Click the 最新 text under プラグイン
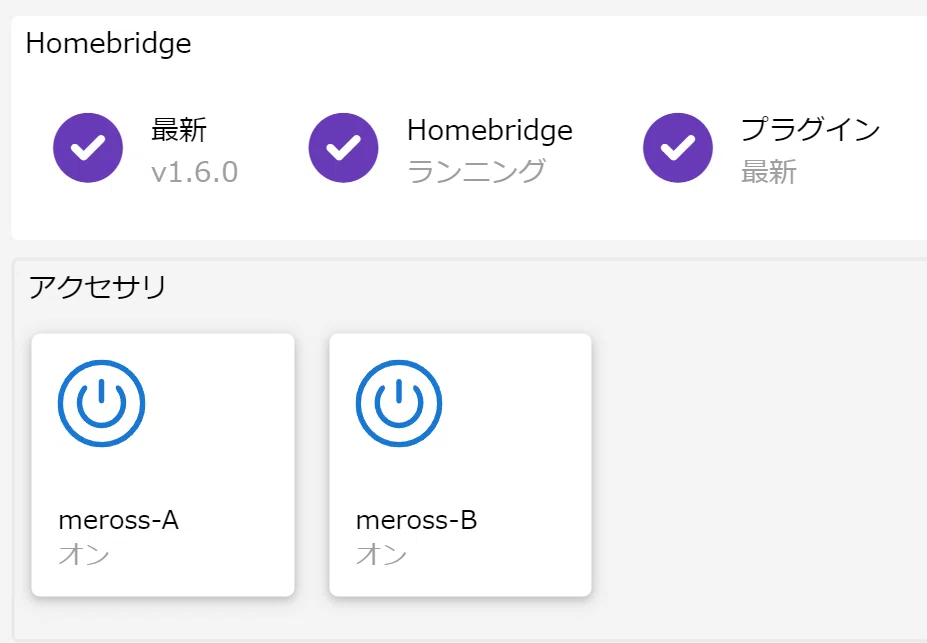 (x=769, y=172)
